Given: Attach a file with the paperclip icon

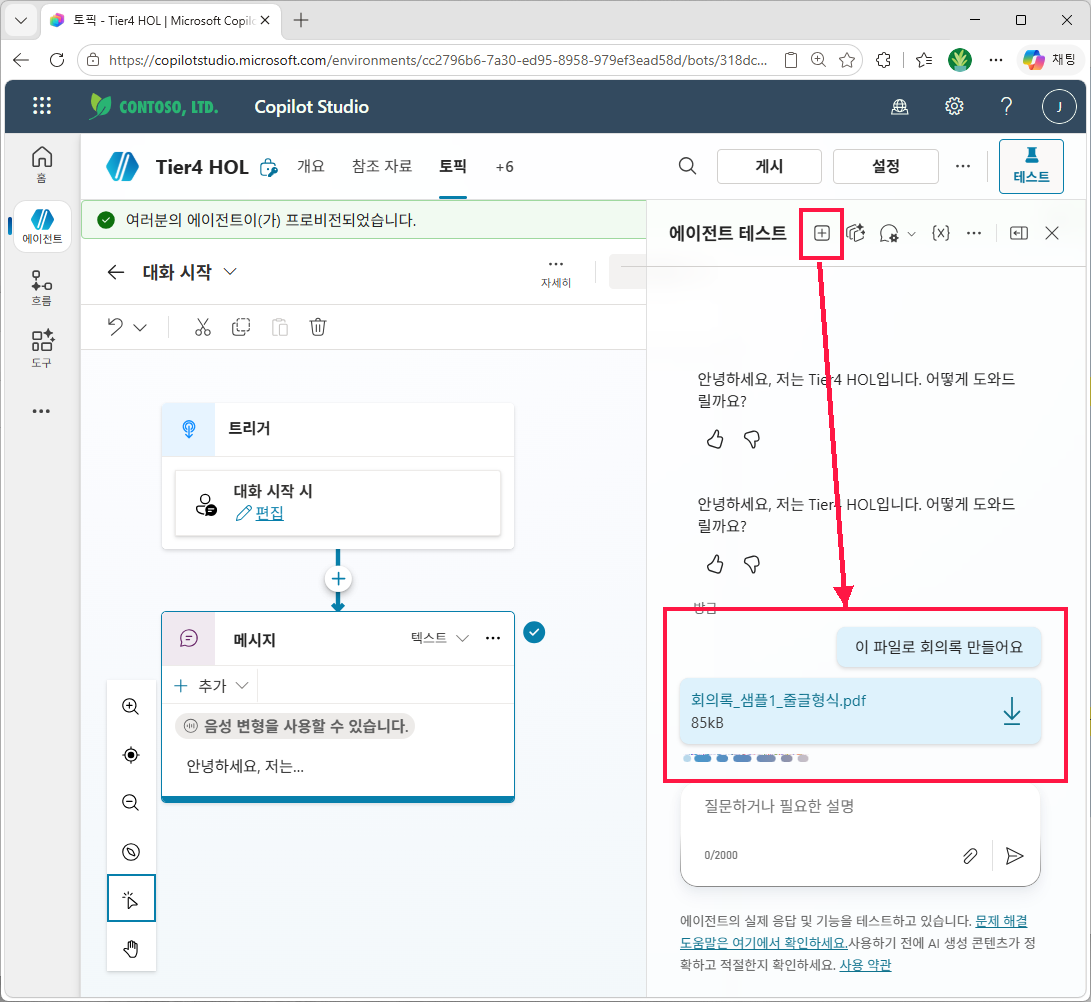Looking at the screenshot, I should coord(970,856).
